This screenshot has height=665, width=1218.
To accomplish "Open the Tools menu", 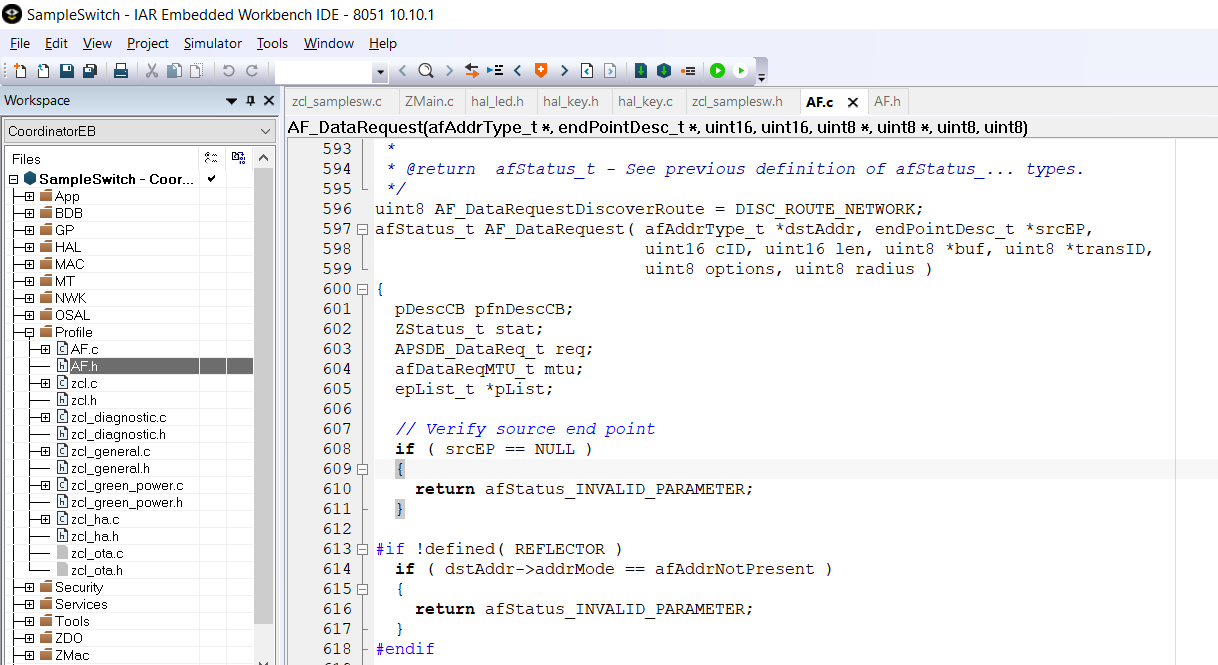I will pos(272,43).
